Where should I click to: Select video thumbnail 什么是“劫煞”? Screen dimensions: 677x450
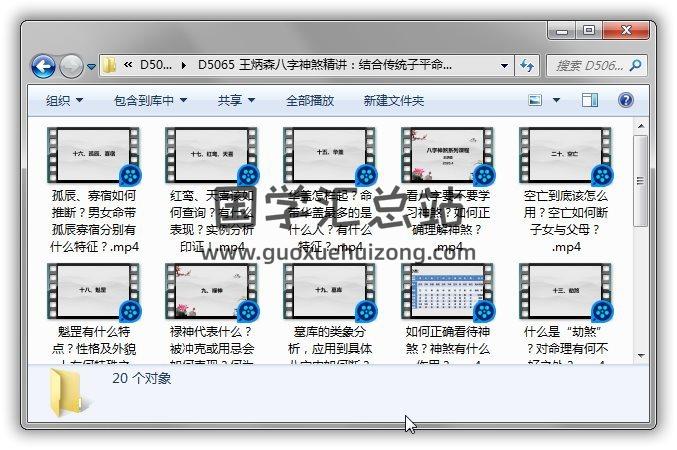tap(566, 292)
